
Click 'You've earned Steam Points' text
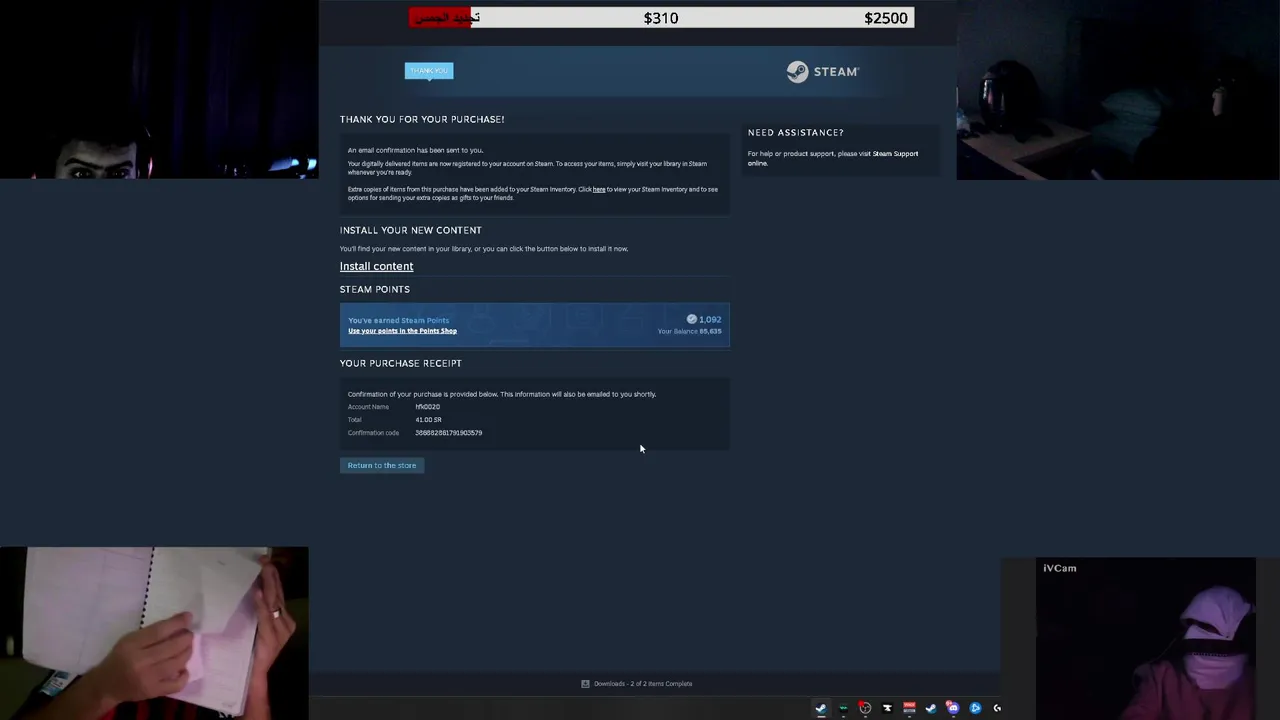click(x=398, y=320)
